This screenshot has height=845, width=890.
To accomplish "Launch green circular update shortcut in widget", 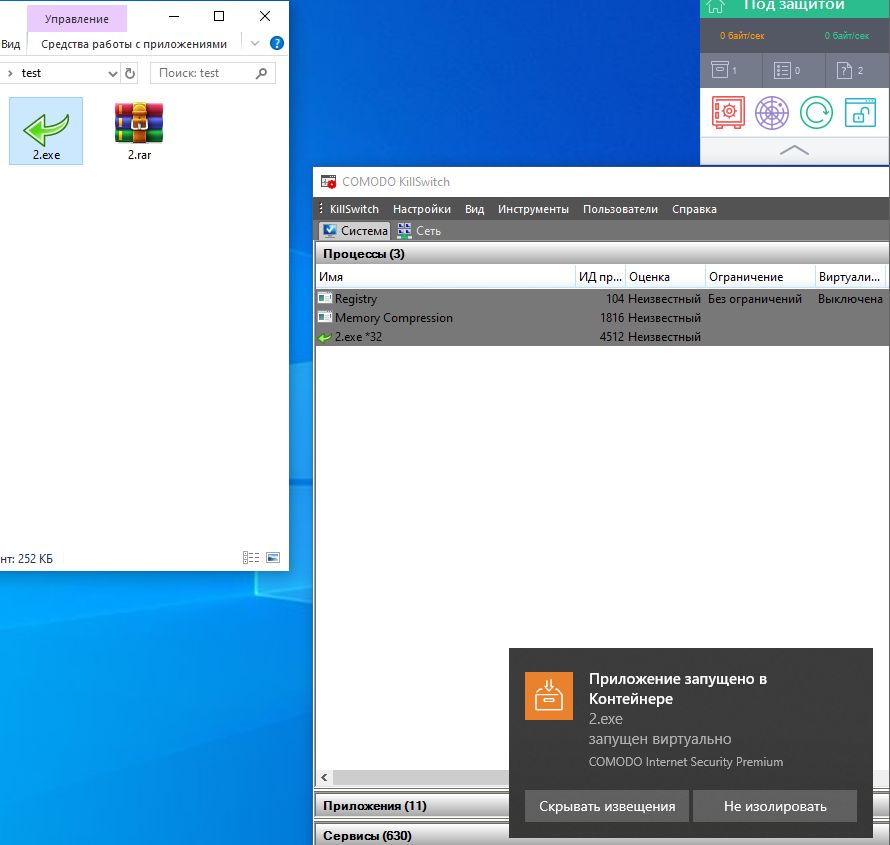I will [x=816, y=112].
